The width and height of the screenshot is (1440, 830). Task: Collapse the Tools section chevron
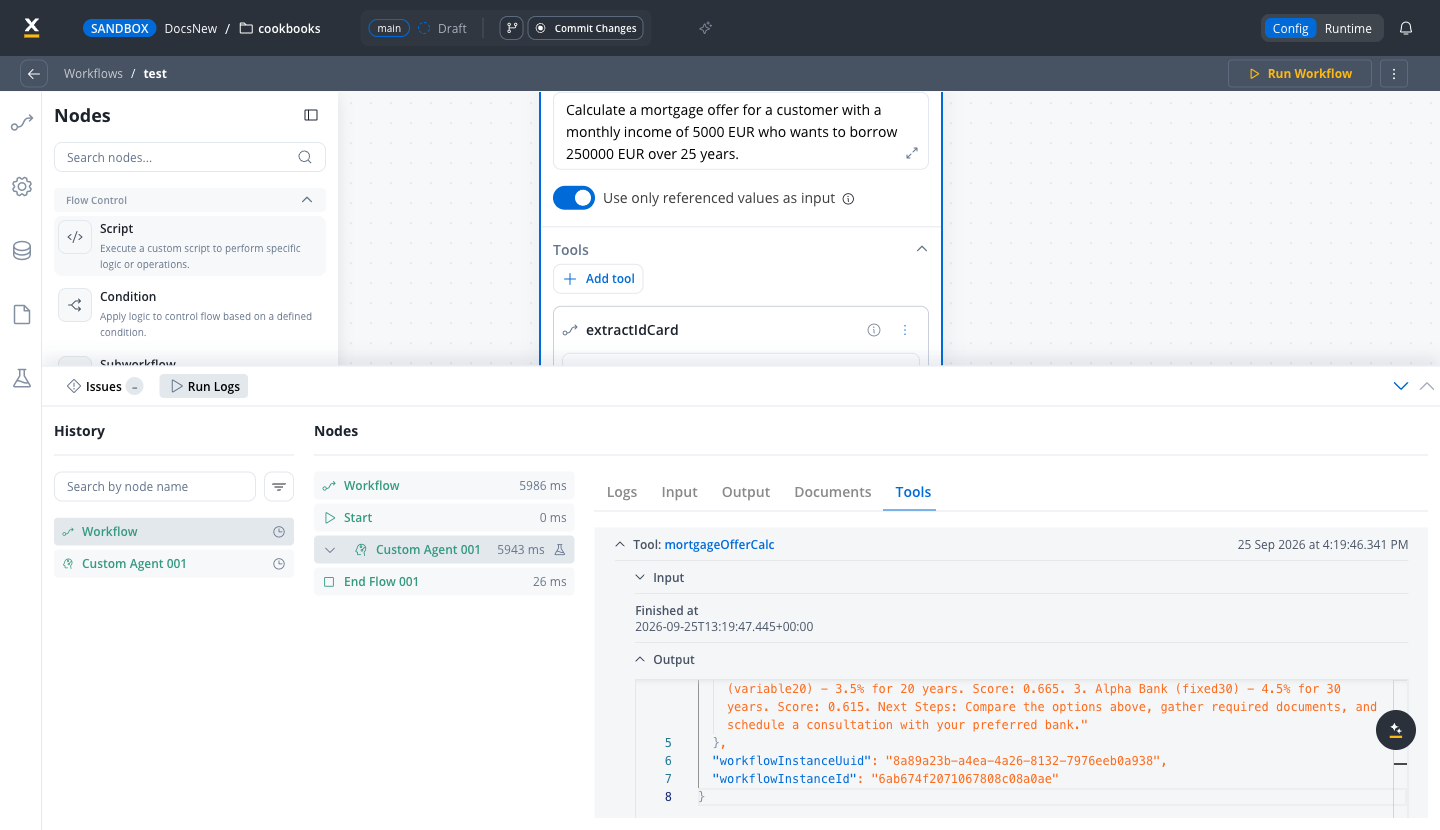(x=922, y=249)
